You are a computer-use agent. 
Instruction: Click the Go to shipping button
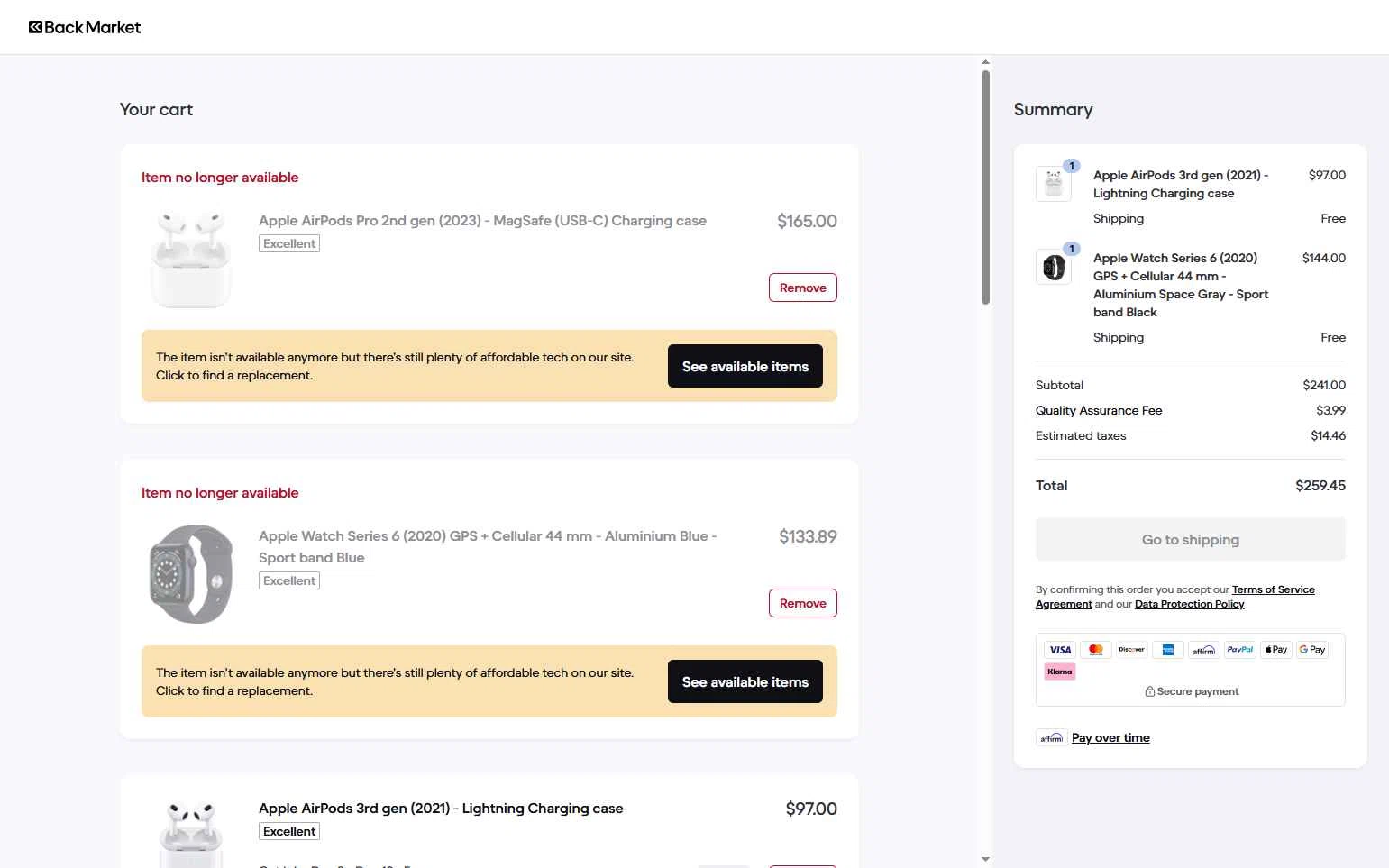pos(1191,539)
